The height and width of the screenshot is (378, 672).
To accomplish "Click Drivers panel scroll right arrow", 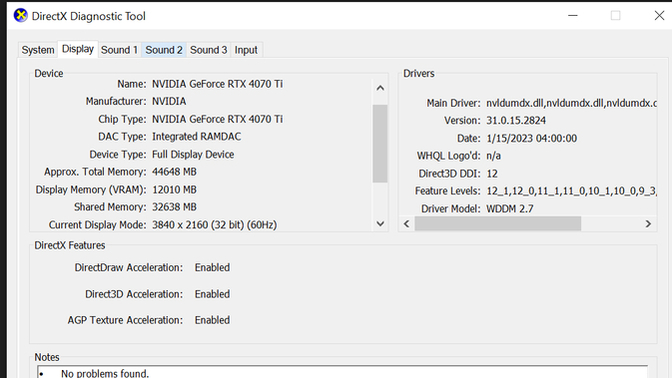I will click(648, 224).
